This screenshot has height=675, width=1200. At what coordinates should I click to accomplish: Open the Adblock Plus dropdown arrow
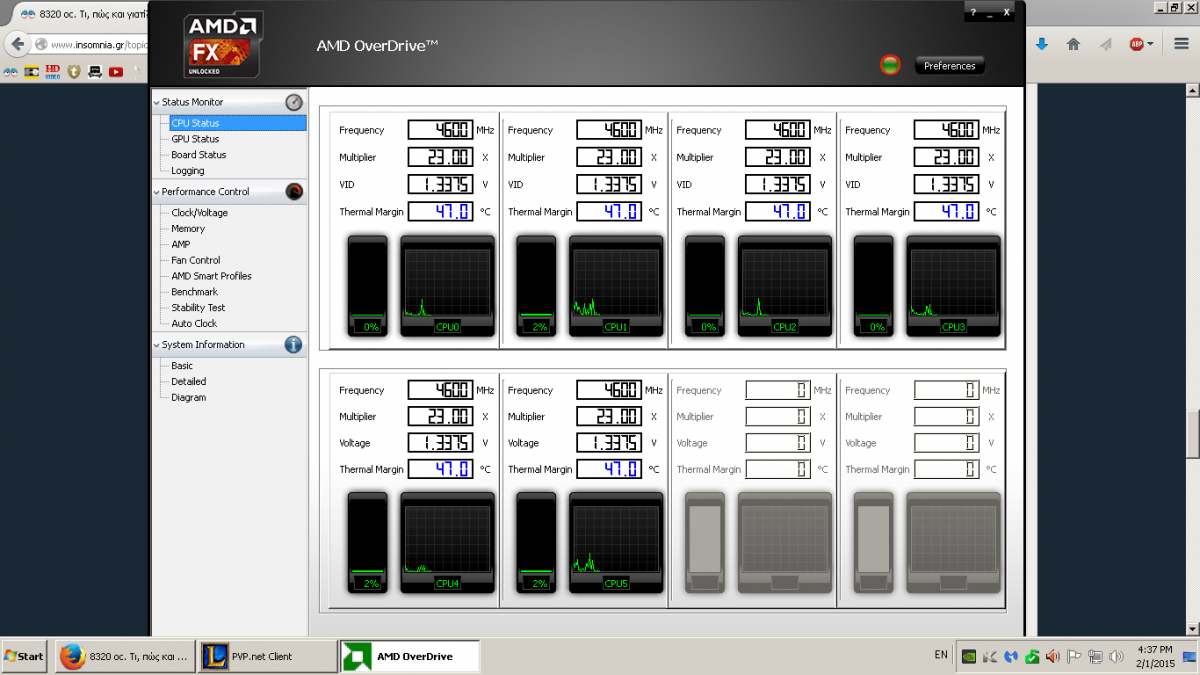pyautogui.click(x=1150, y=44)
